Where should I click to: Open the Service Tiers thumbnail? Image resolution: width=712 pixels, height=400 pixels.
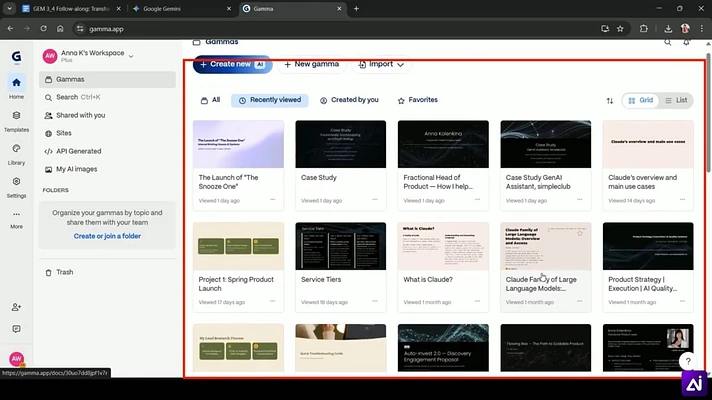[341, 246]
